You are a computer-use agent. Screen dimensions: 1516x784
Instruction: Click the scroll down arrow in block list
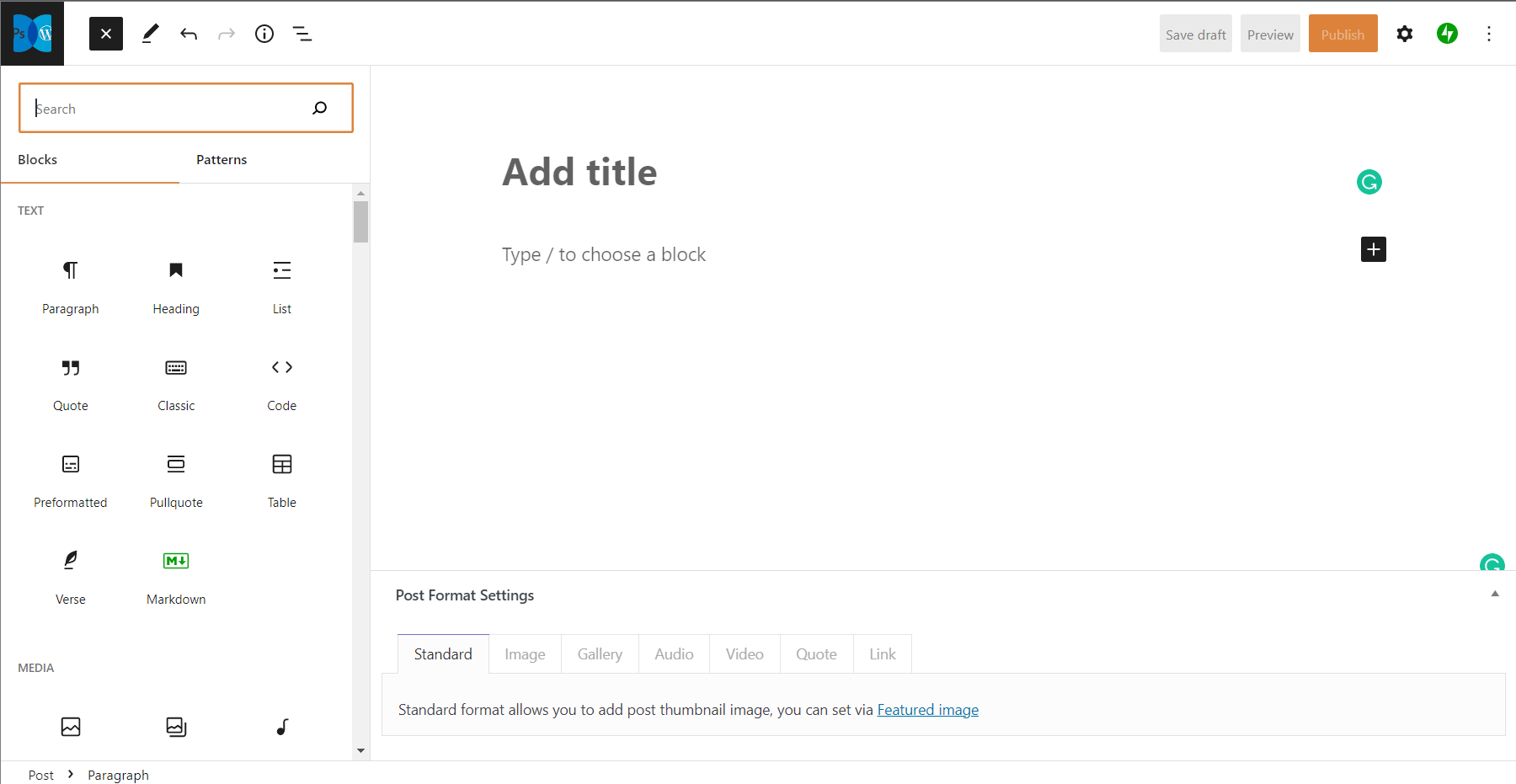361,750
